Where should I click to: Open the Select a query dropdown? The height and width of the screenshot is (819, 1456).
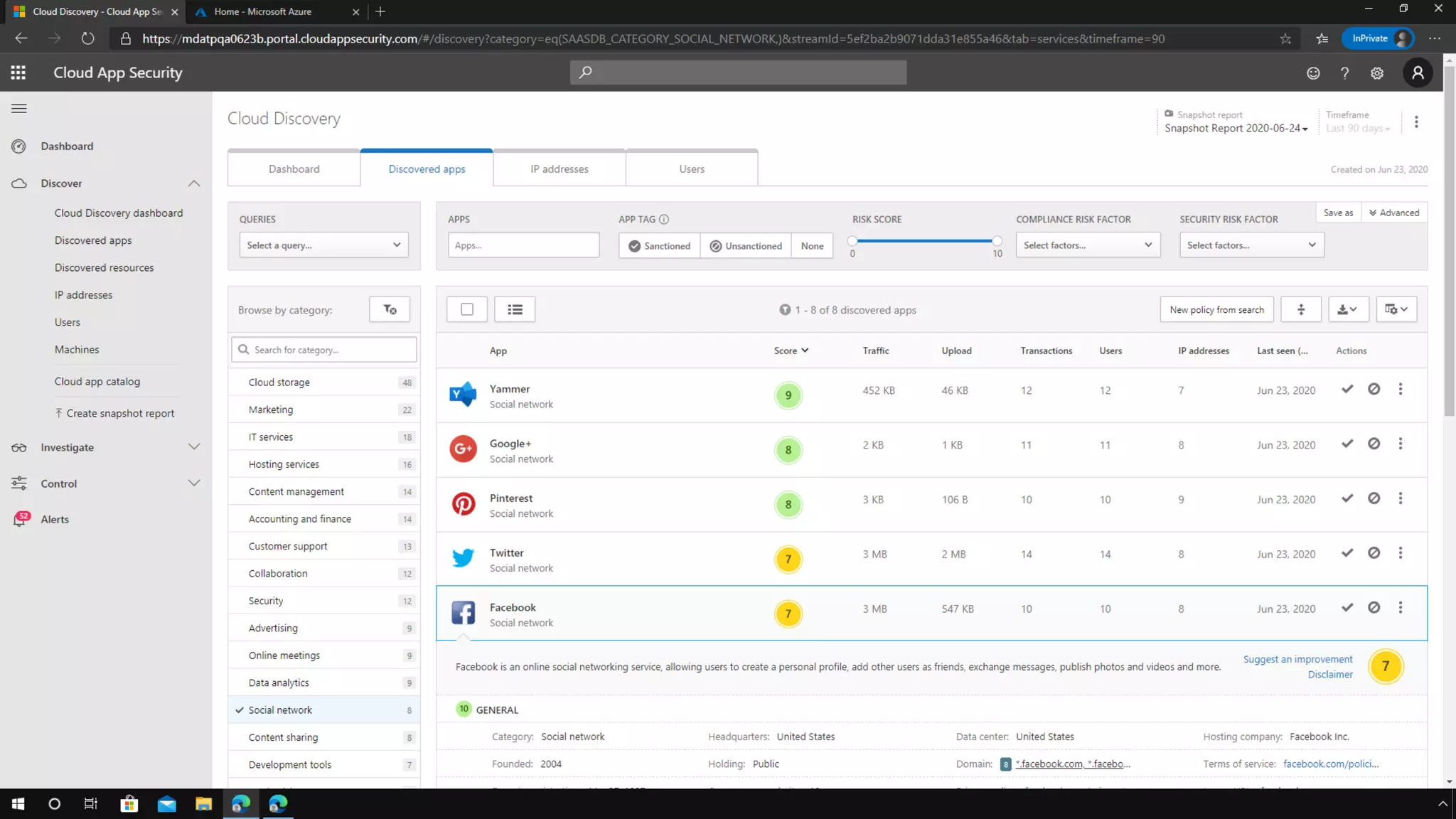pyautogui.click(x=323, y=245)
